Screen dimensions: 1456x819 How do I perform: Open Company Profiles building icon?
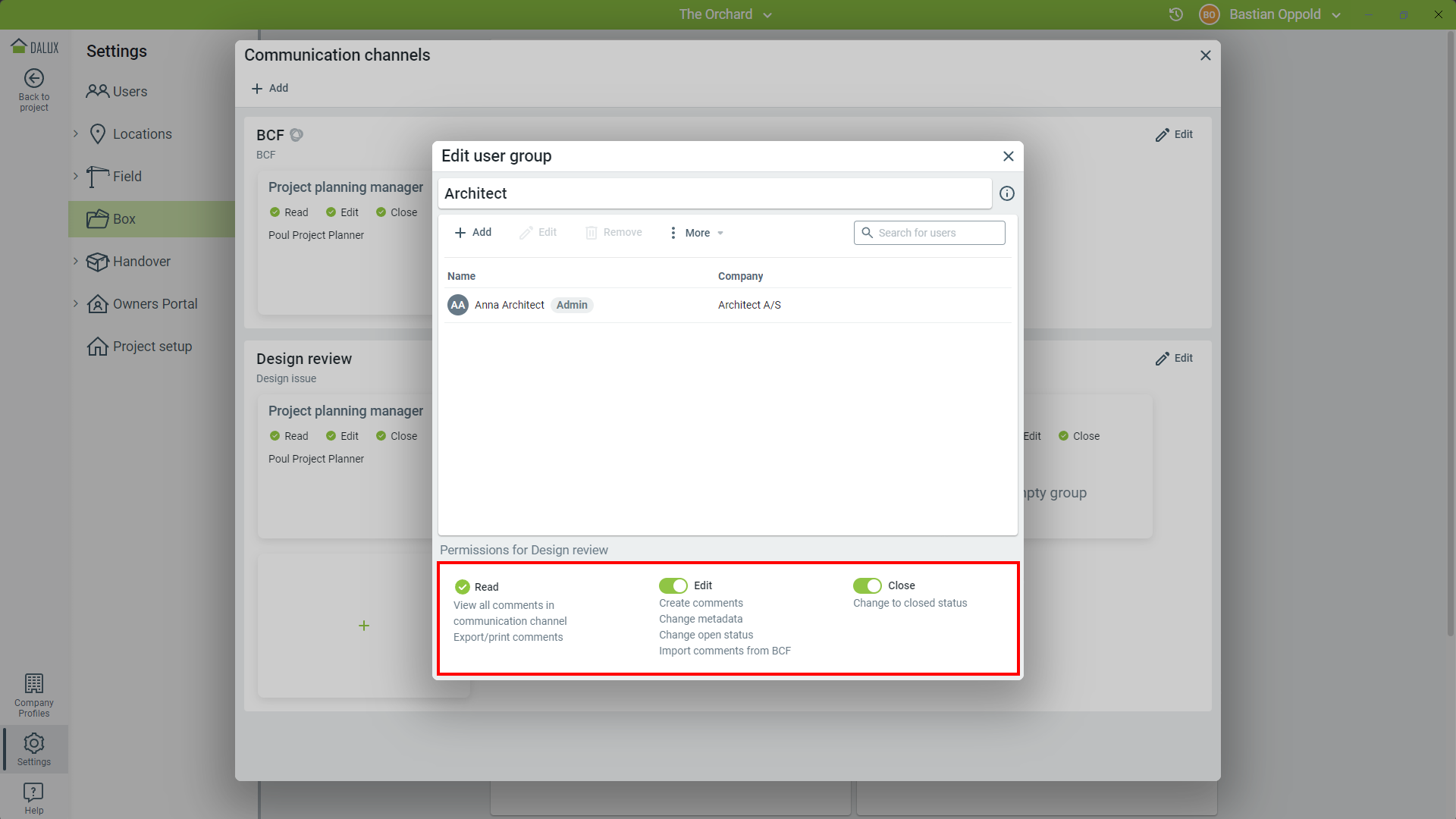[x=34, y=684]
